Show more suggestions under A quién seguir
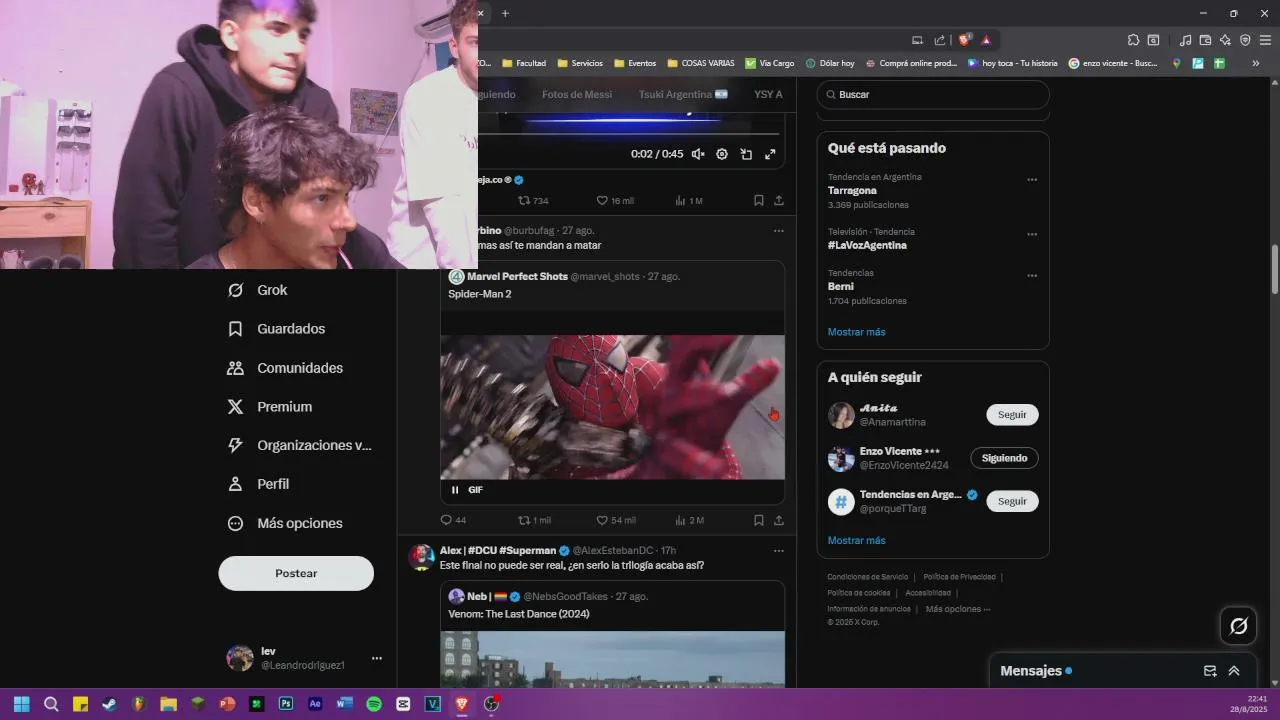This screenshot has width=1280, height=720. pyautogui.click(x=856, y=541)
